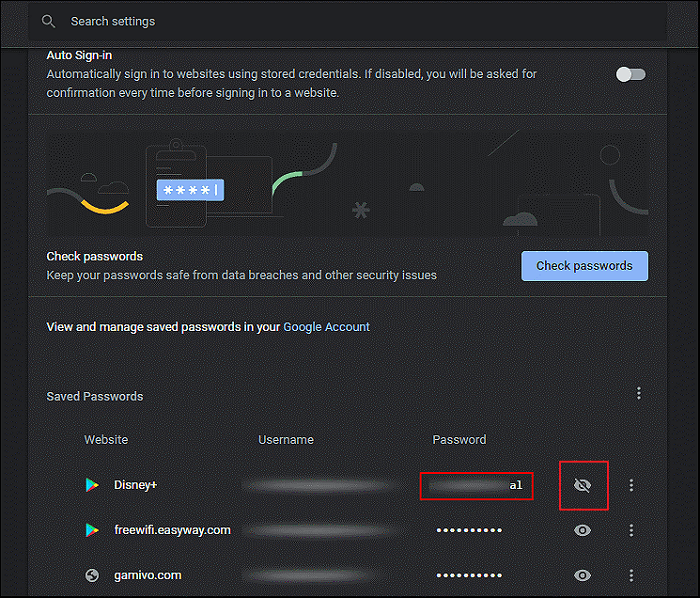The width and height of the screenshot is (700, 598).
Task: Open the freewifi.easyway.com site link
Action: (172, 530)
